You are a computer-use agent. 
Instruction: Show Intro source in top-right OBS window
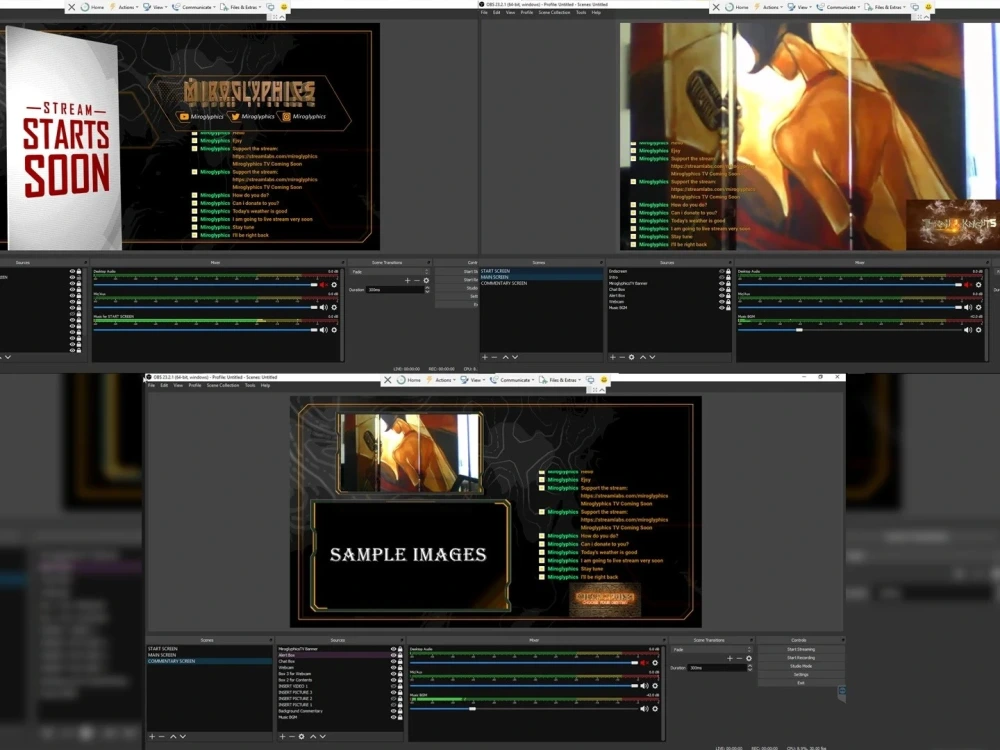[721, 277]
